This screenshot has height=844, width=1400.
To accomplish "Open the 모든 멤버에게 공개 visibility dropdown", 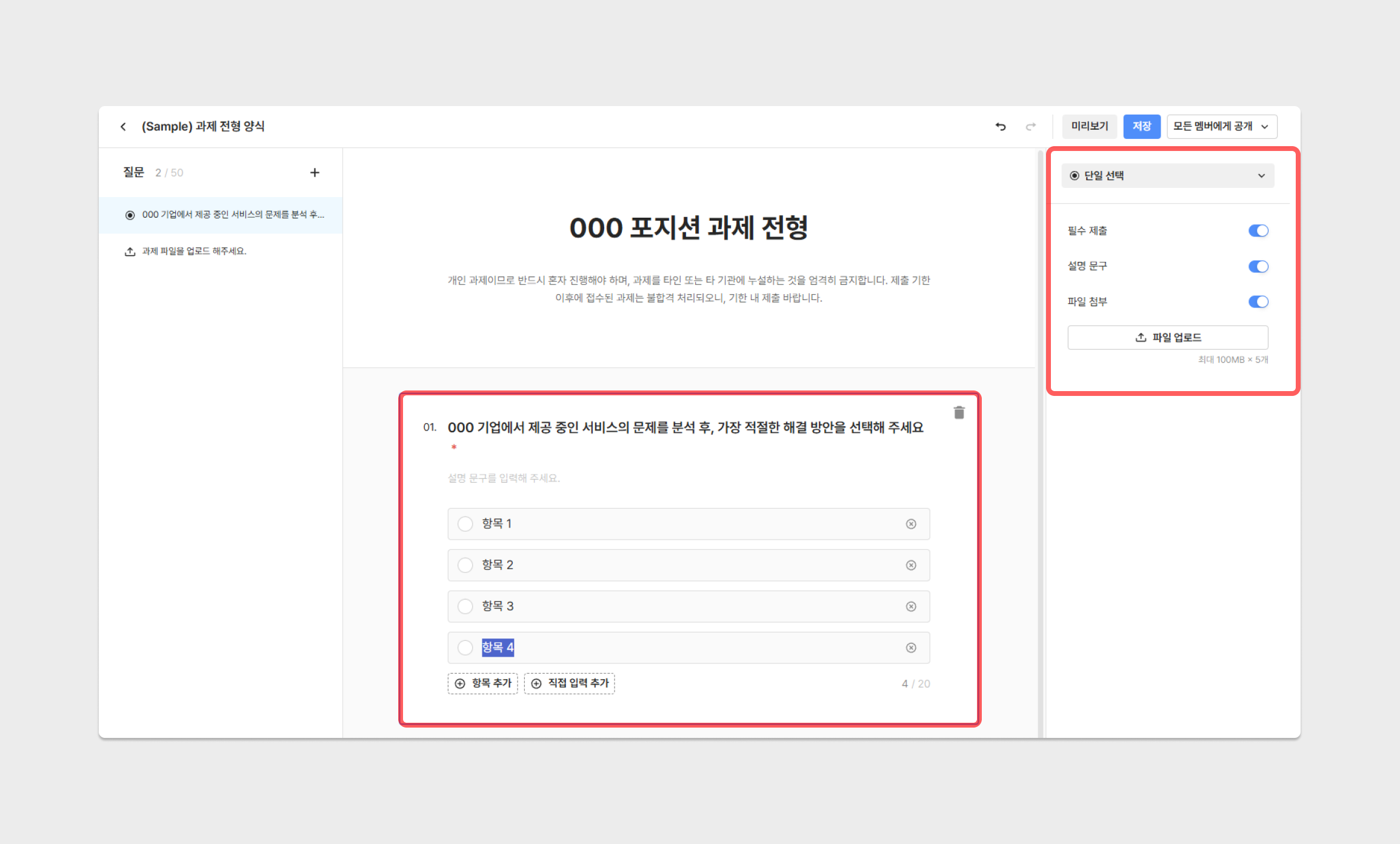I will (x=1221, y=127).
